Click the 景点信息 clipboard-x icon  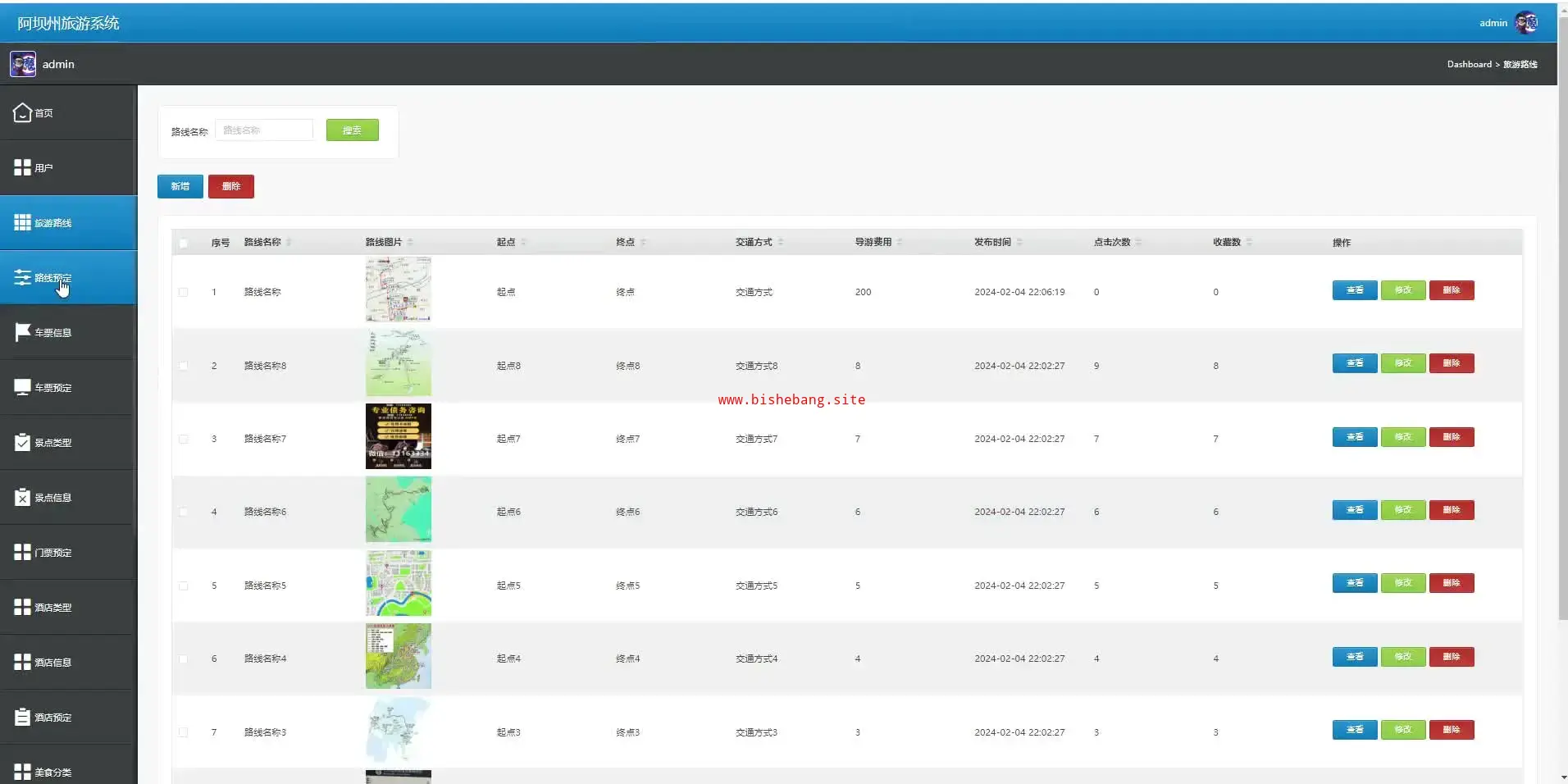click(22, 497)
